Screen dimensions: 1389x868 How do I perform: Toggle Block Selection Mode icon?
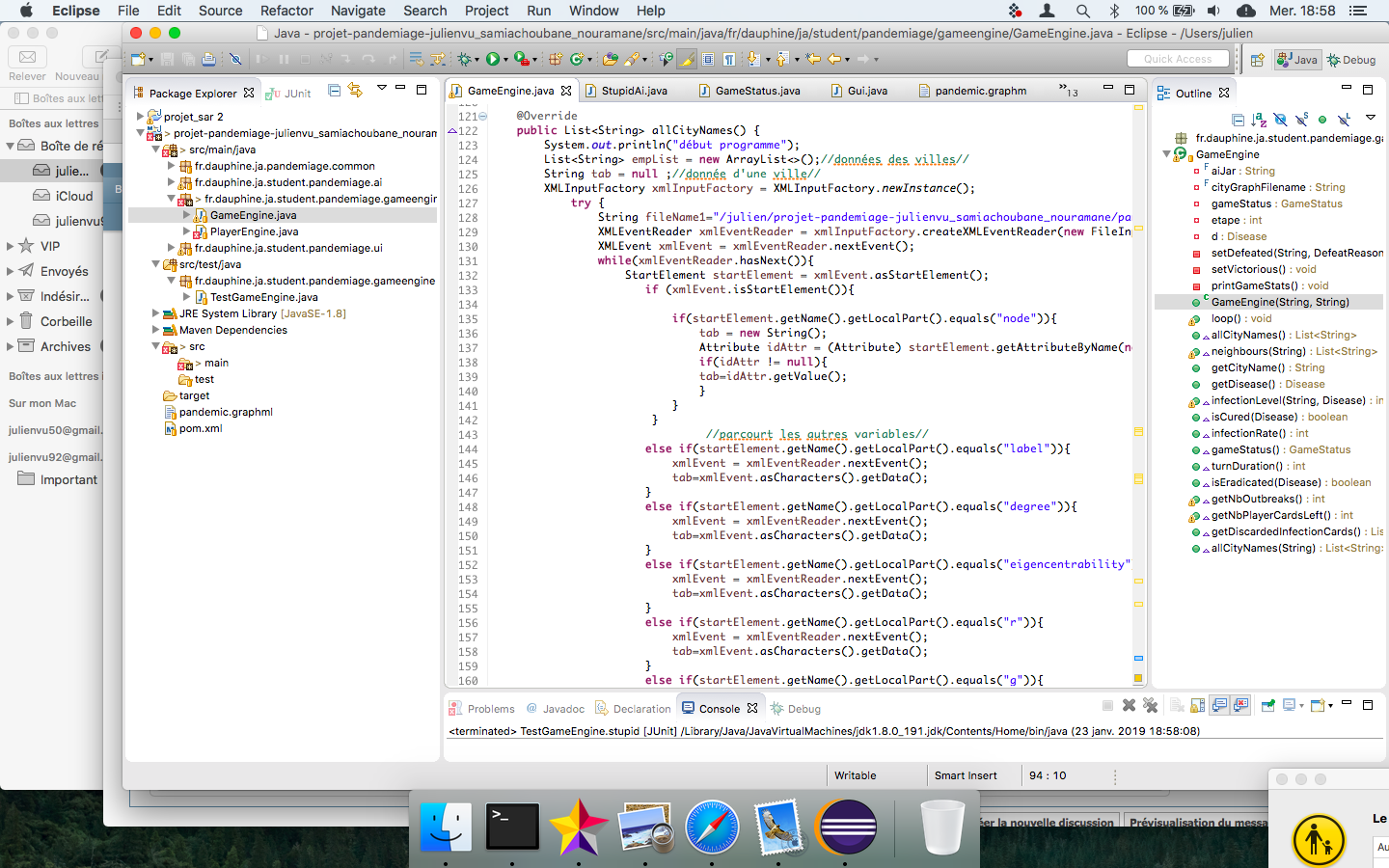pos(707,59)
